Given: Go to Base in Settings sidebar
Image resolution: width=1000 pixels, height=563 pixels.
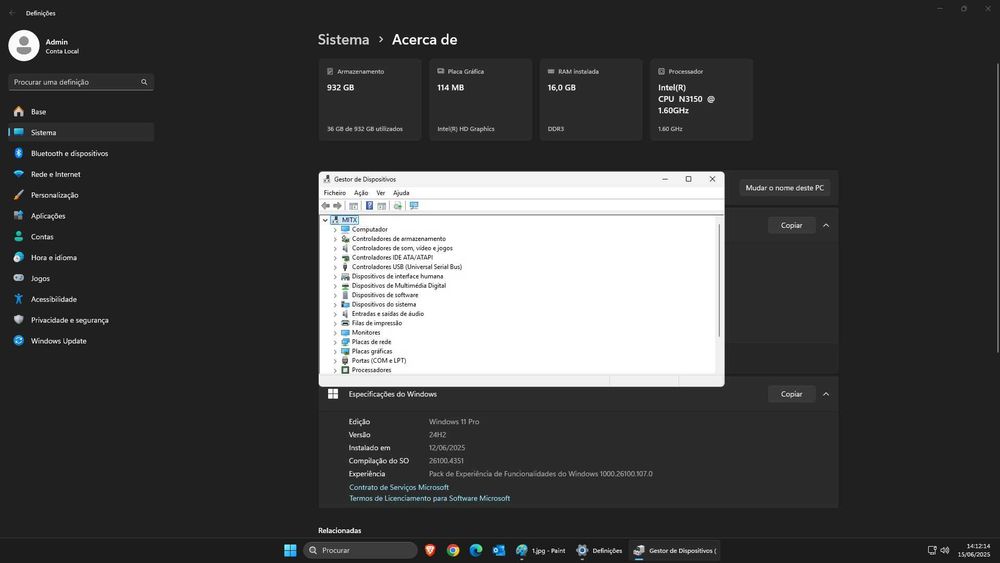Looking at the screenshot, I should tap(81, 112).
